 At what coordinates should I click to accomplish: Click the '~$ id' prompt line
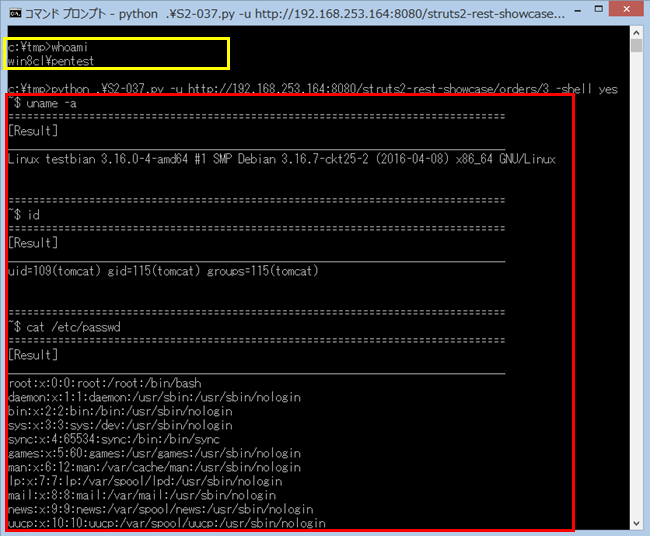pyautogui.click(x=24, y=215)
